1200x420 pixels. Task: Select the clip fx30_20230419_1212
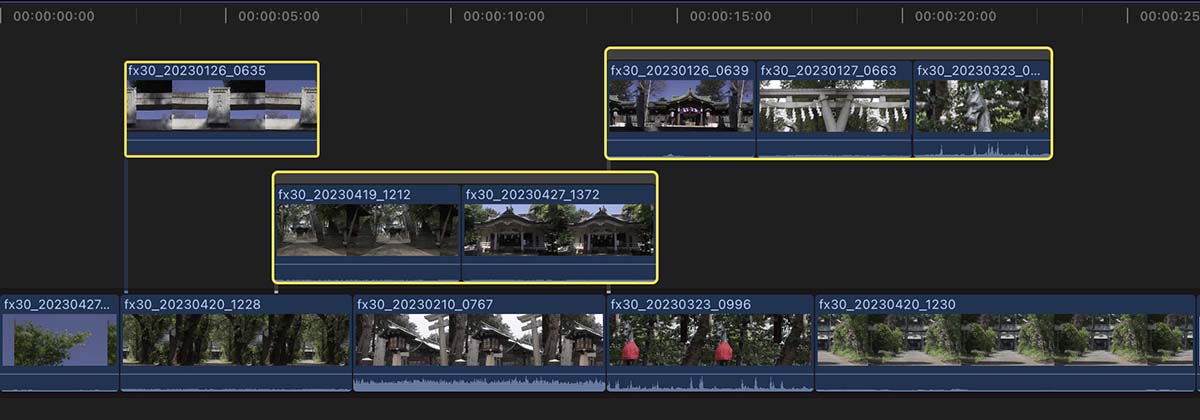tap(367, 233)
